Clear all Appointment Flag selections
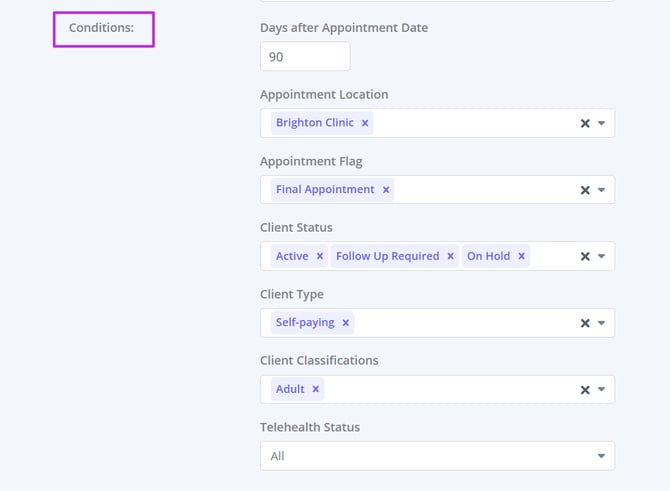 pyautogui.click(x=585, y=190)
